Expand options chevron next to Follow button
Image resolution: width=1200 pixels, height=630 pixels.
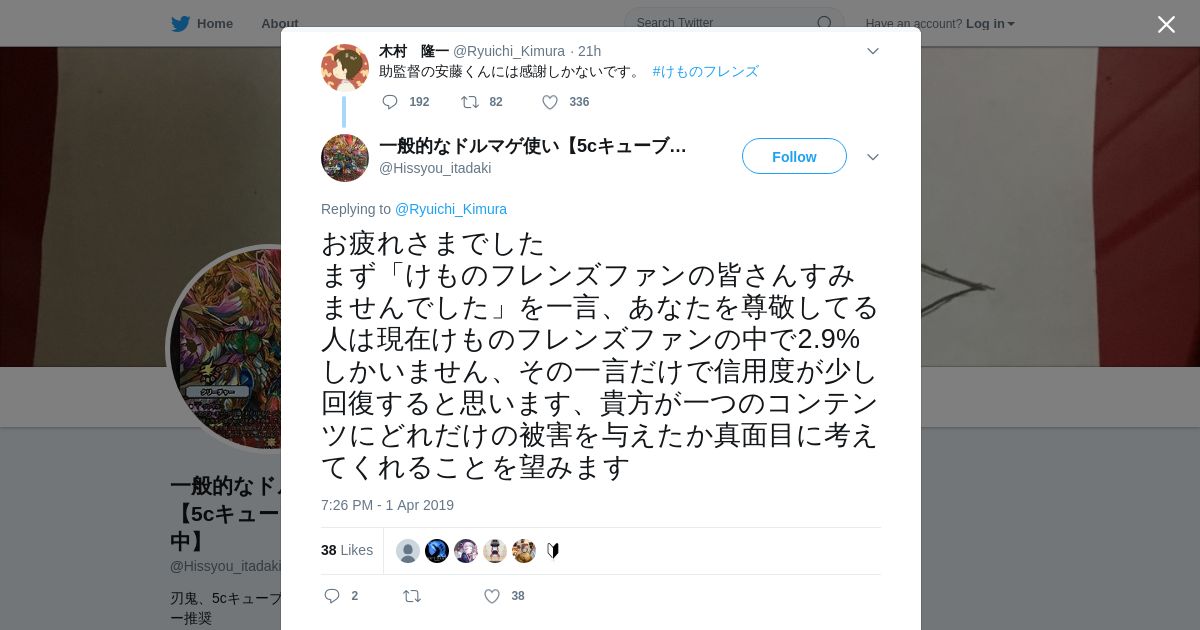click(873, 157)
